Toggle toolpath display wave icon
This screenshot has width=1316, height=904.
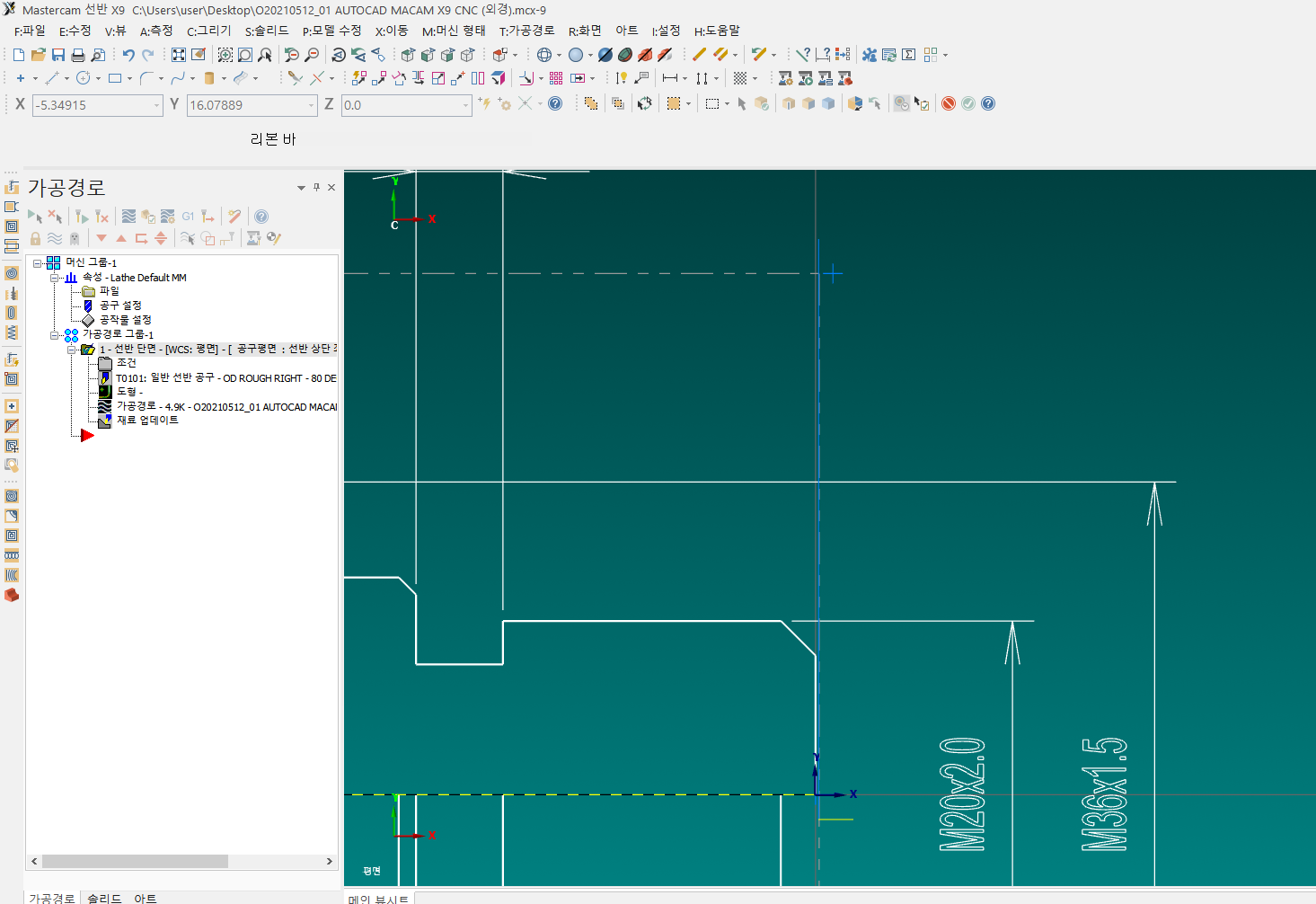(x=55, y=238)
